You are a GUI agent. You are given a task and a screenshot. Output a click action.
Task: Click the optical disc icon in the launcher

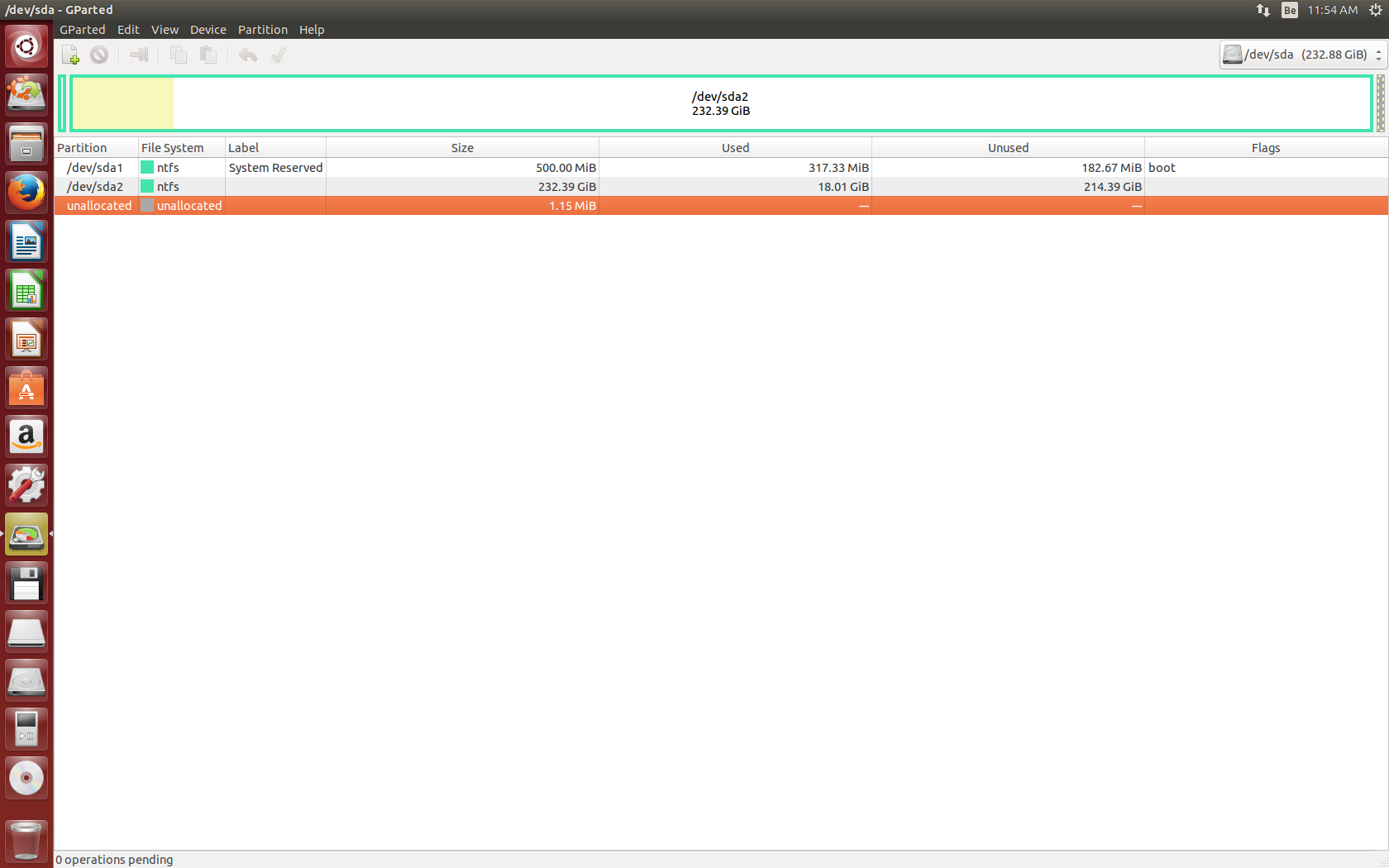tap(26, 778)
